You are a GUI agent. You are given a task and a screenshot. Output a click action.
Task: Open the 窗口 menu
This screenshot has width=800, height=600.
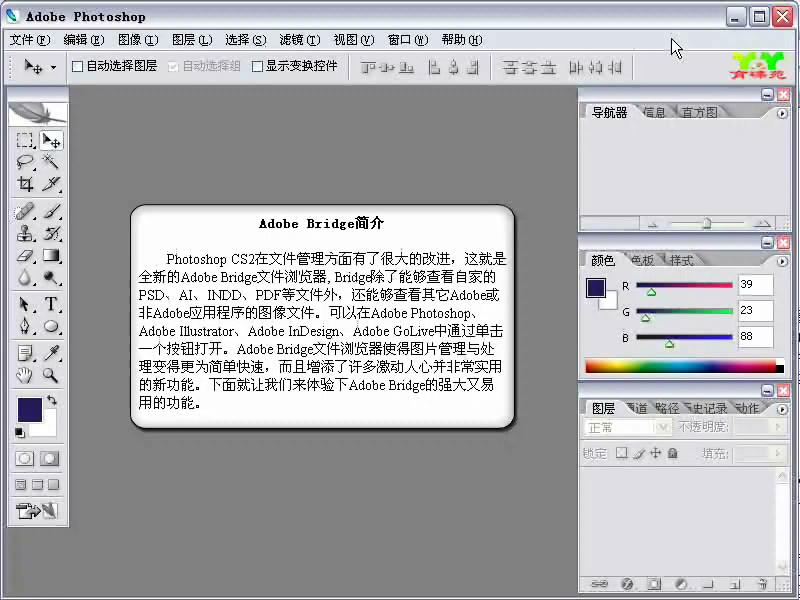point(408,40)
